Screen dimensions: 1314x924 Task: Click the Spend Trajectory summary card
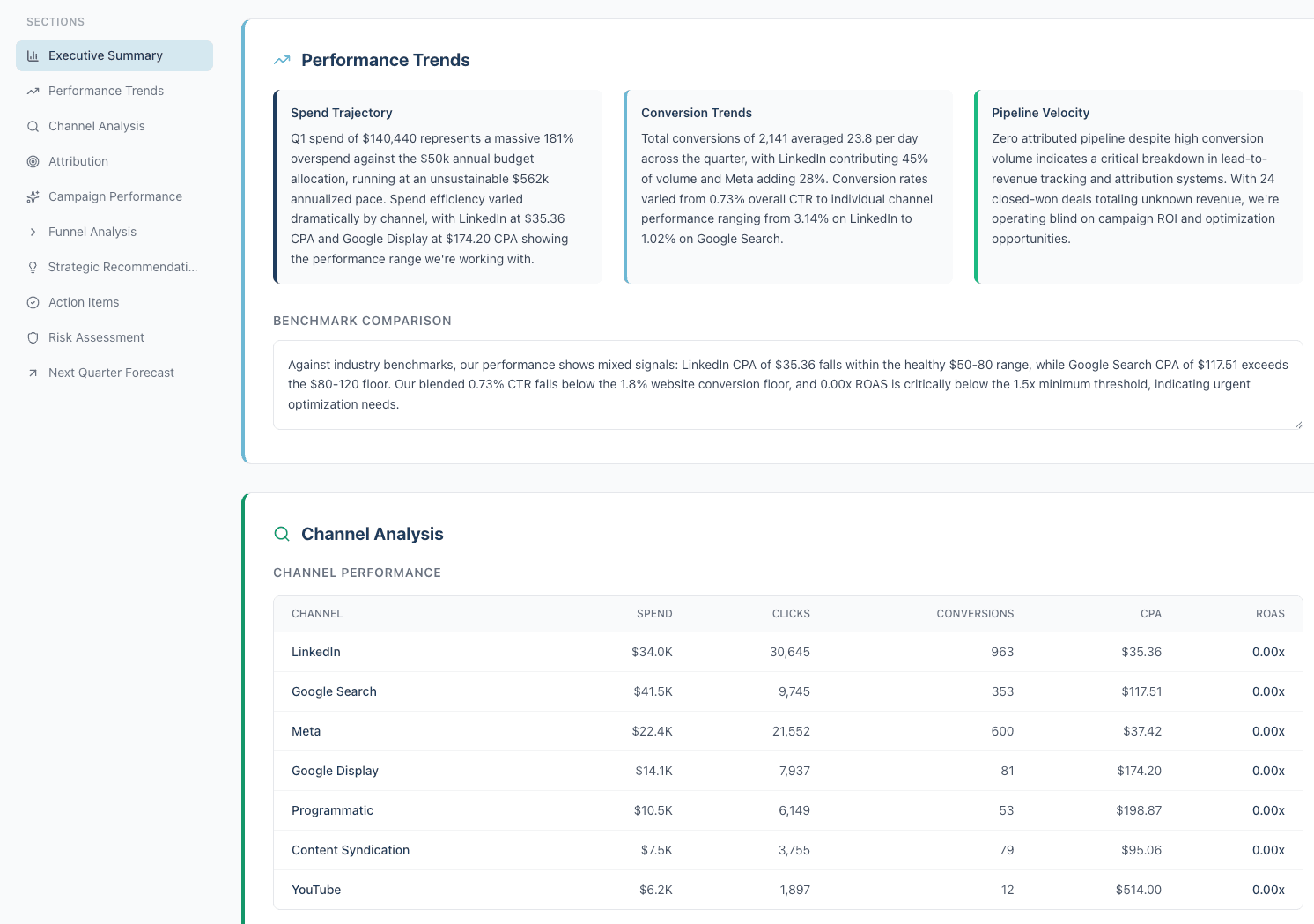[438, 186]
